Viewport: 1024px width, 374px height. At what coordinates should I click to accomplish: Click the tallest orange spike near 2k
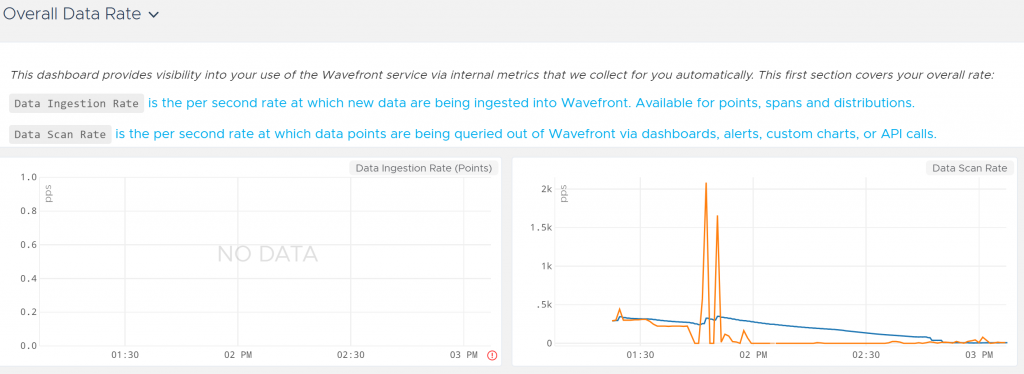point(706,184)
